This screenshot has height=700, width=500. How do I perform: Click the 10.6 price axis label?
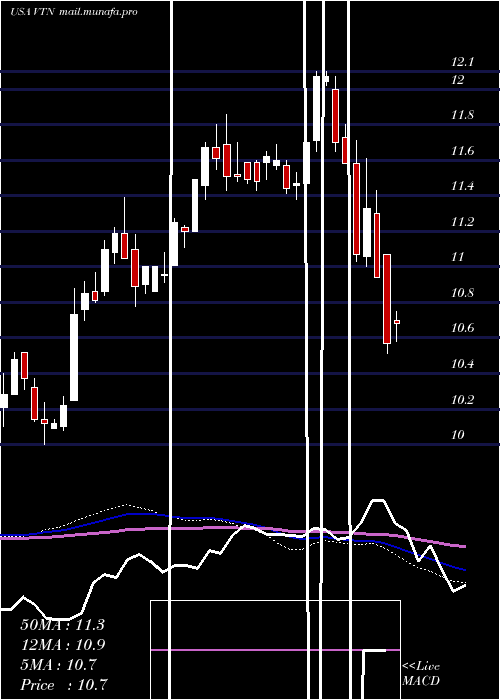(462, 328)
